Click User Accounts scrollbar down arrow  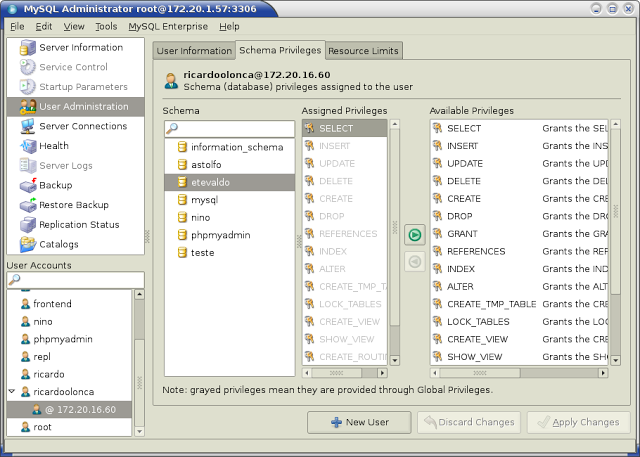coord(139,431)
